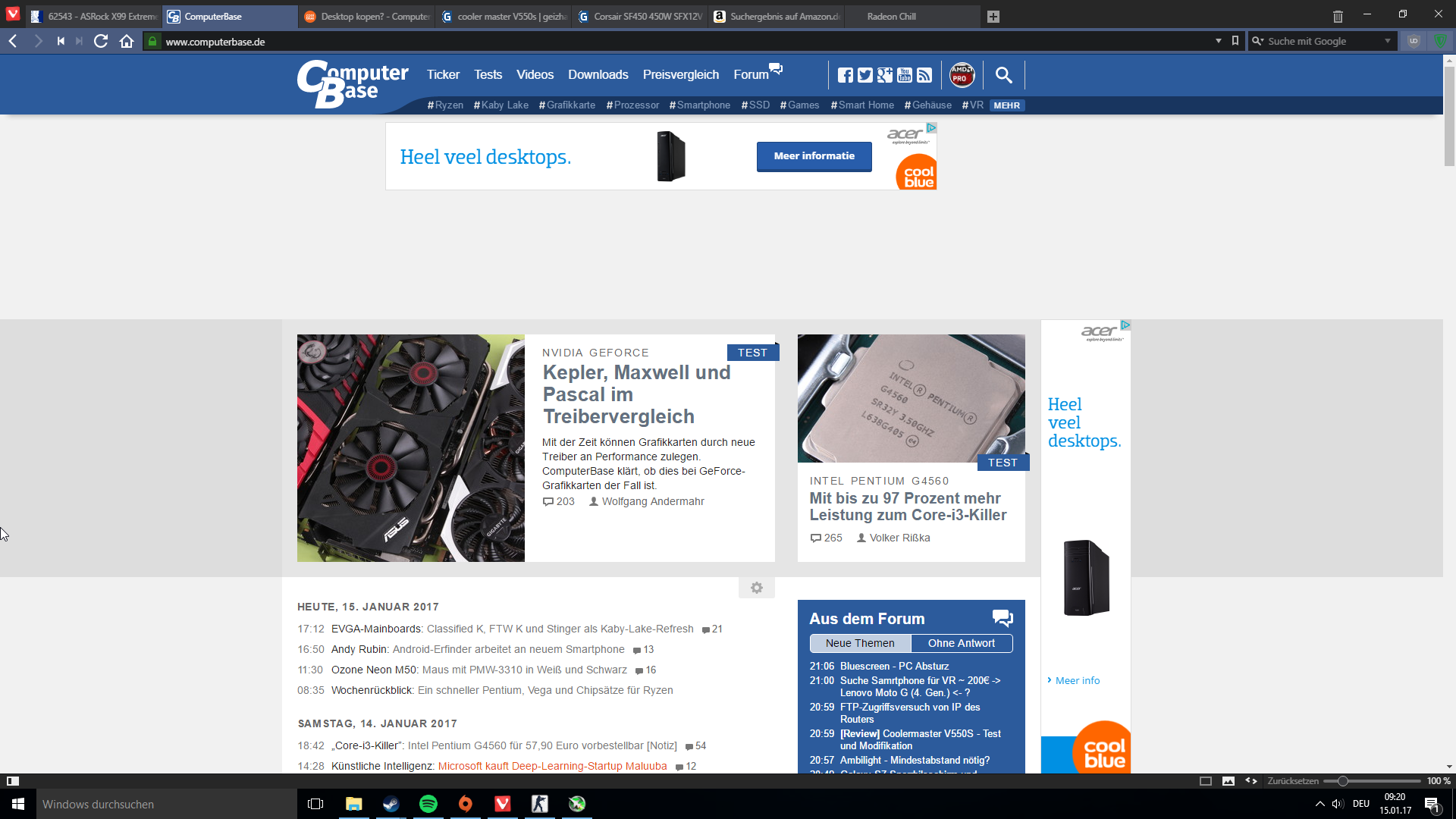The image size is (1456, 819).
Task: Open the site search magnifier
Action: coord(1003,75)
